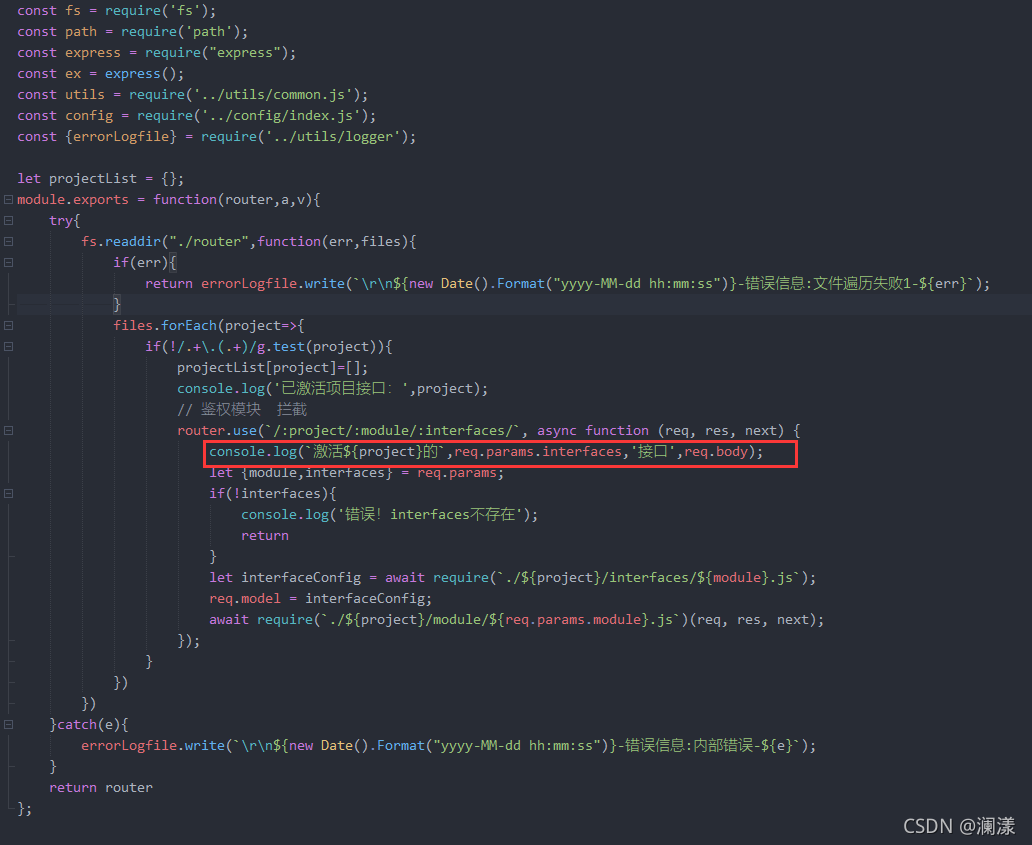The image size is (1032, 845).
Task: Collapse the fold marker at }catch(e){ line
Action: (9, 725)
